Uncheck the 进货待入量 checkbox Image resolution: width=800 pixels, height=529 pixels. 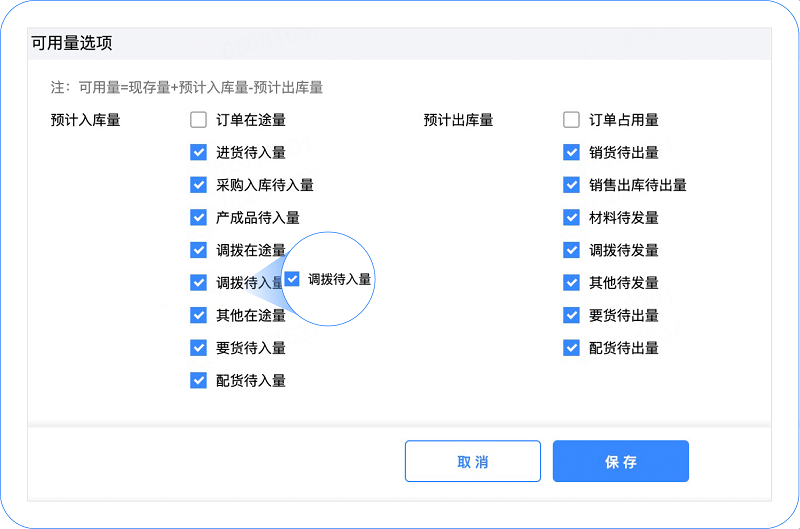pyautogui.click(x=198, y=153)
